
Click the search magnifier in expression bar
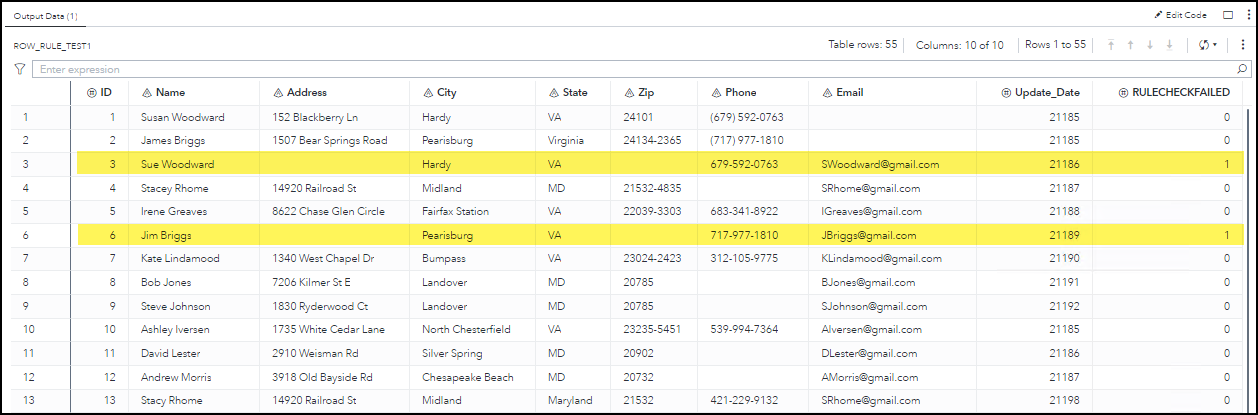click(x=1243, y=70)
